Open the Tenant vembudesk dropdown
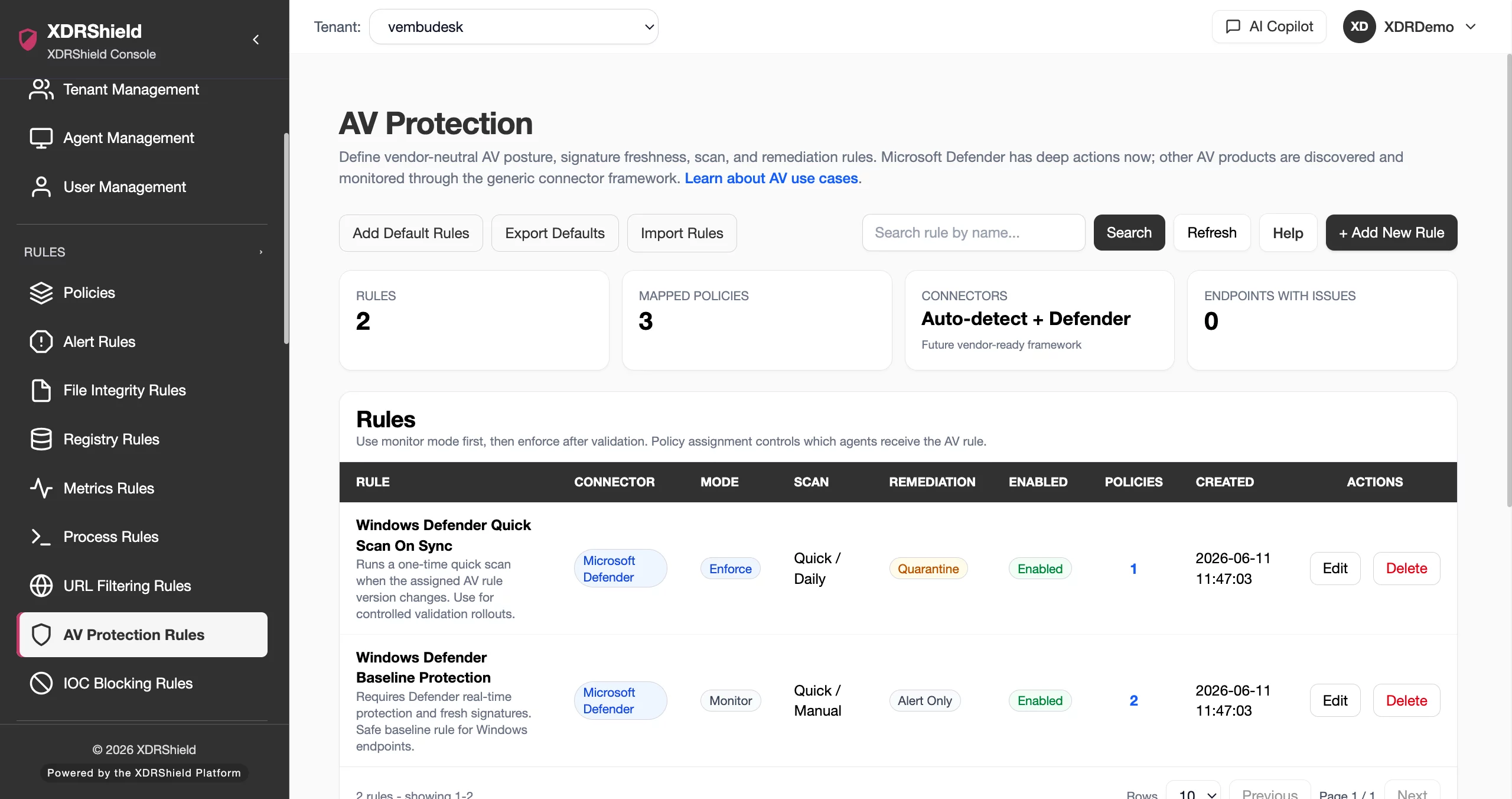 (x=514, y=27)
